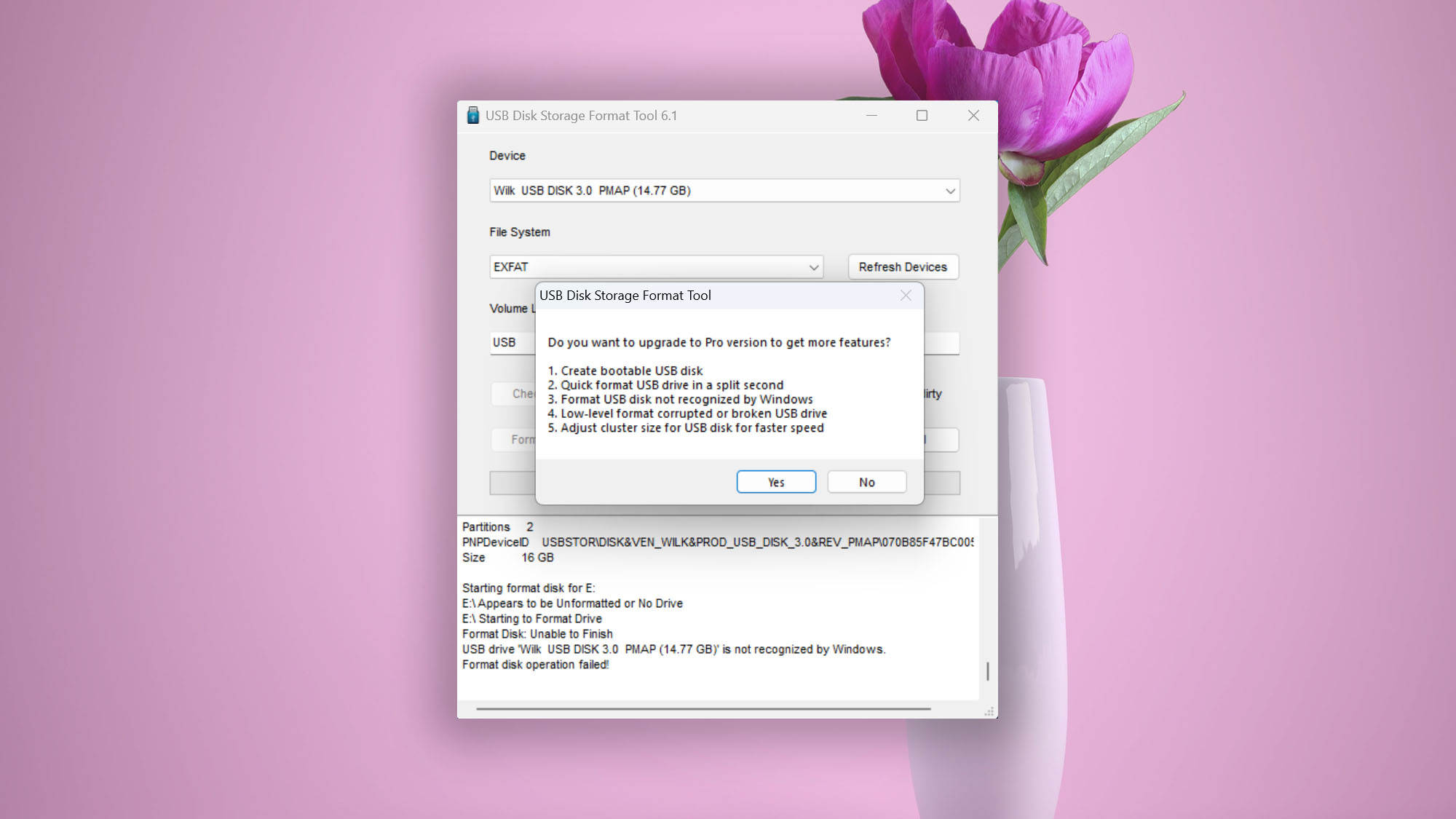Click 'Format Disk: Unable to Finish' line
1456x819 pixels.
pos(537,634)
